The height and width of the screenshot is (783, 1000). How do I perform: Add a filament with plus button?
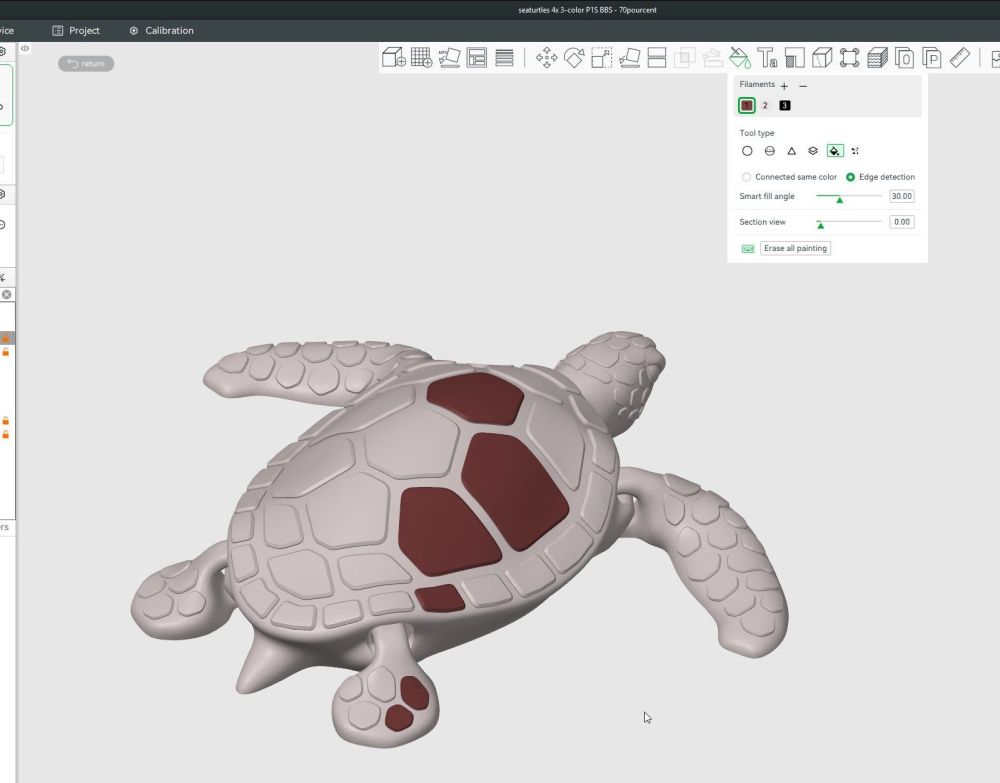(x=784, y=86)
